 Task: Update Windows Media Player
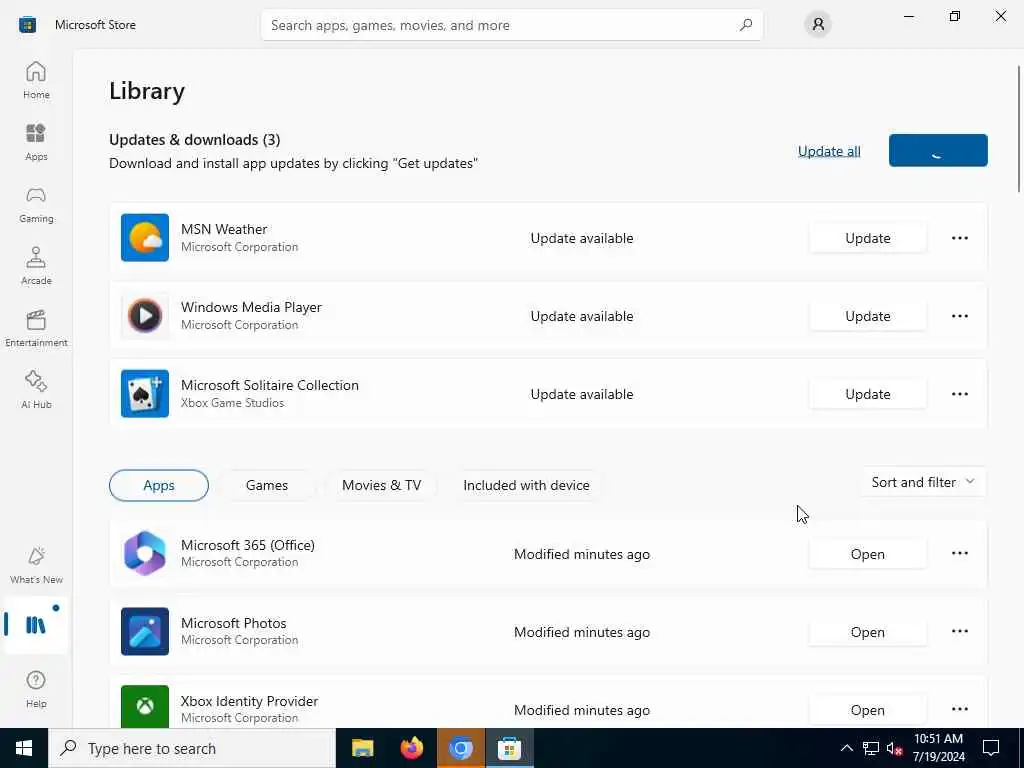867,316
